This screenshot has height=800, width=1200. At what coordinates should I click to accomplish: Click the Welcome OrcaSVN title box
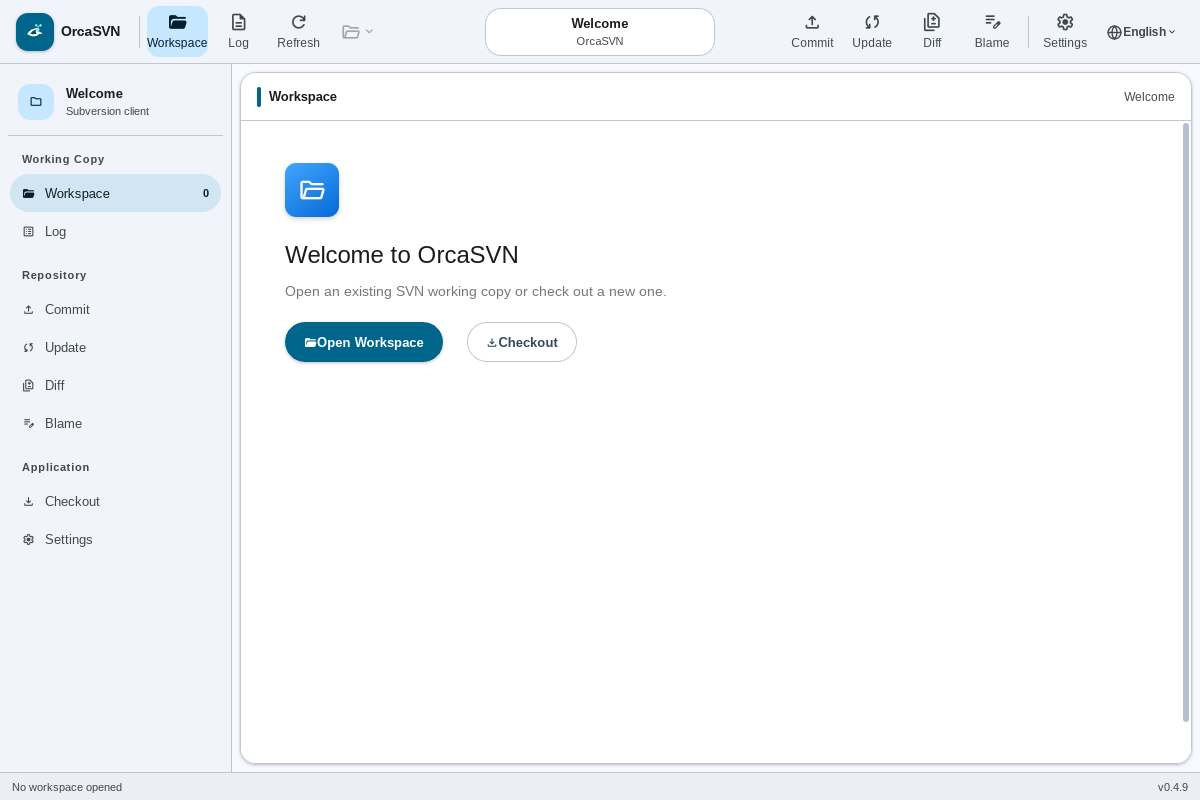pos(600,32)
